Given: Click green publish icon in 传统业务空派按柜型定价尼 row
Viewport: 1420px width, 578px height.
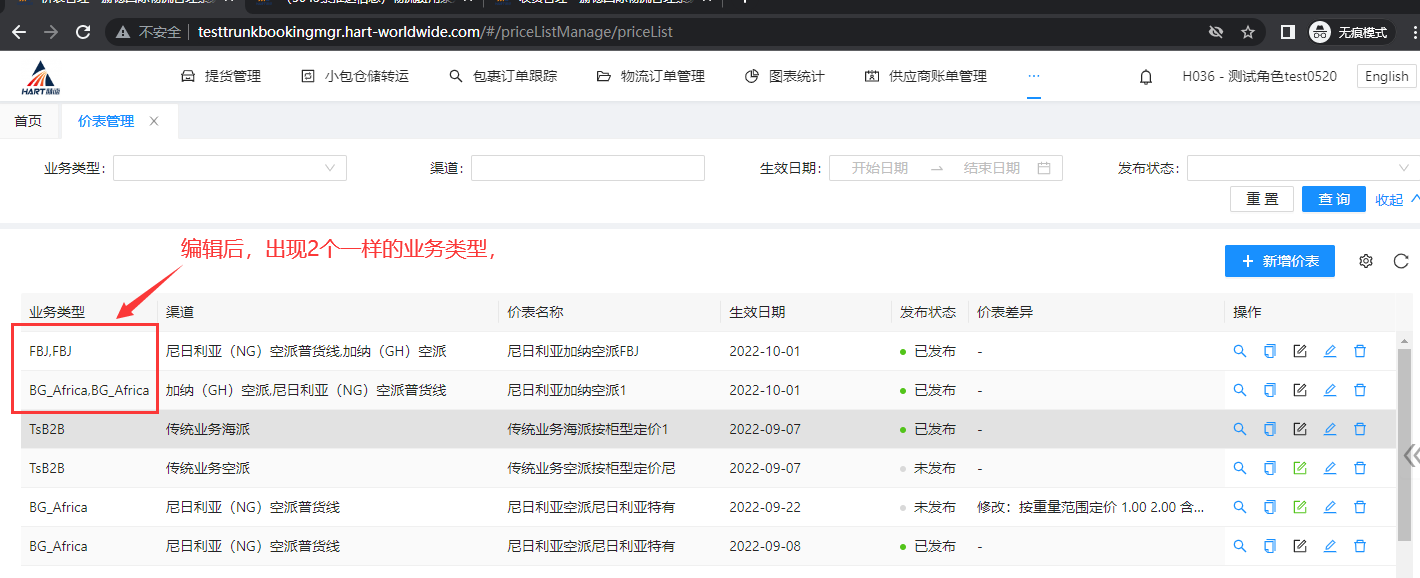Looking at the screenshot, I should click(x=1300, y=468).
